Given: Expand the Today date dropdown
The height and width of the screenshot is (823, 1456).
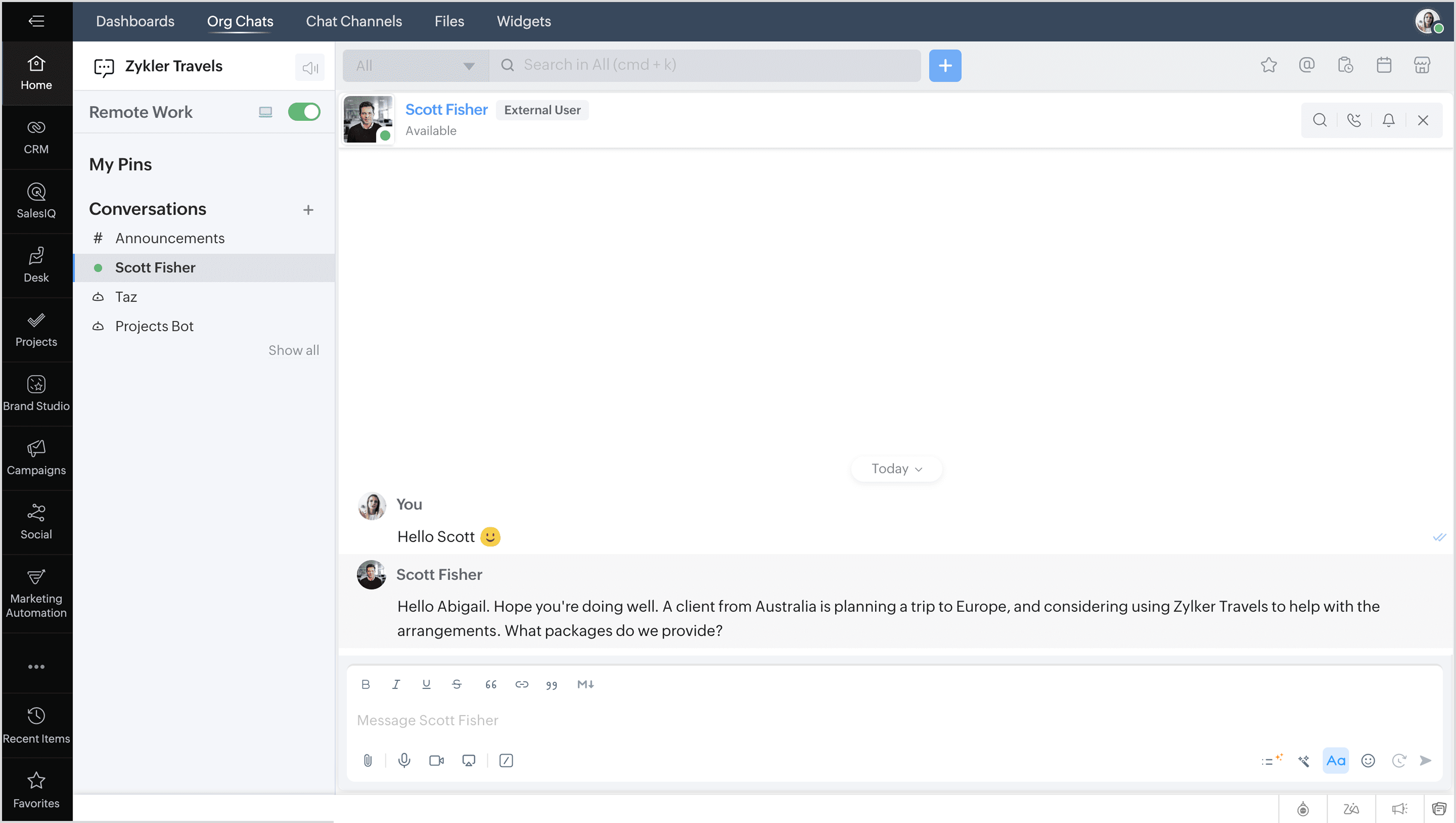Looking at the screenshot, I should [x=896, y=469].
